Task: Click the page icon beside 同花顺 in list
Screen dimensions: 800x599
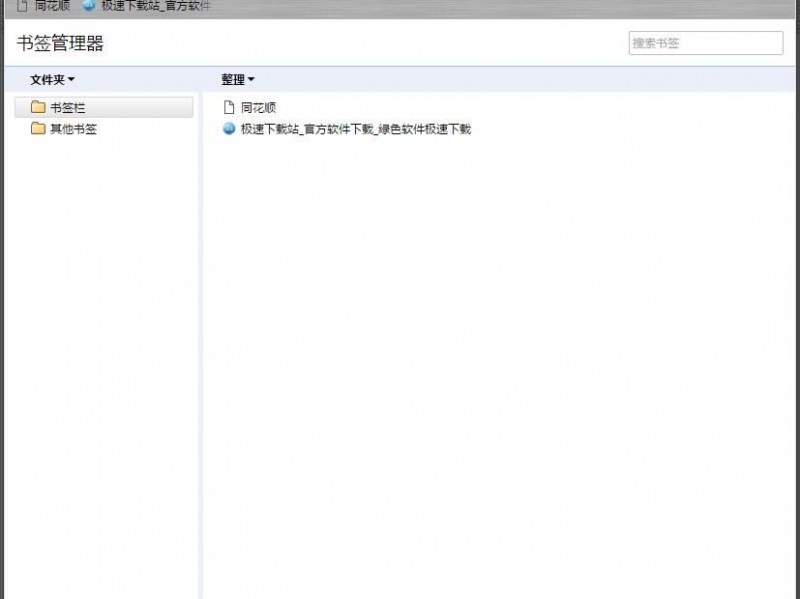Action: (228, 107)
